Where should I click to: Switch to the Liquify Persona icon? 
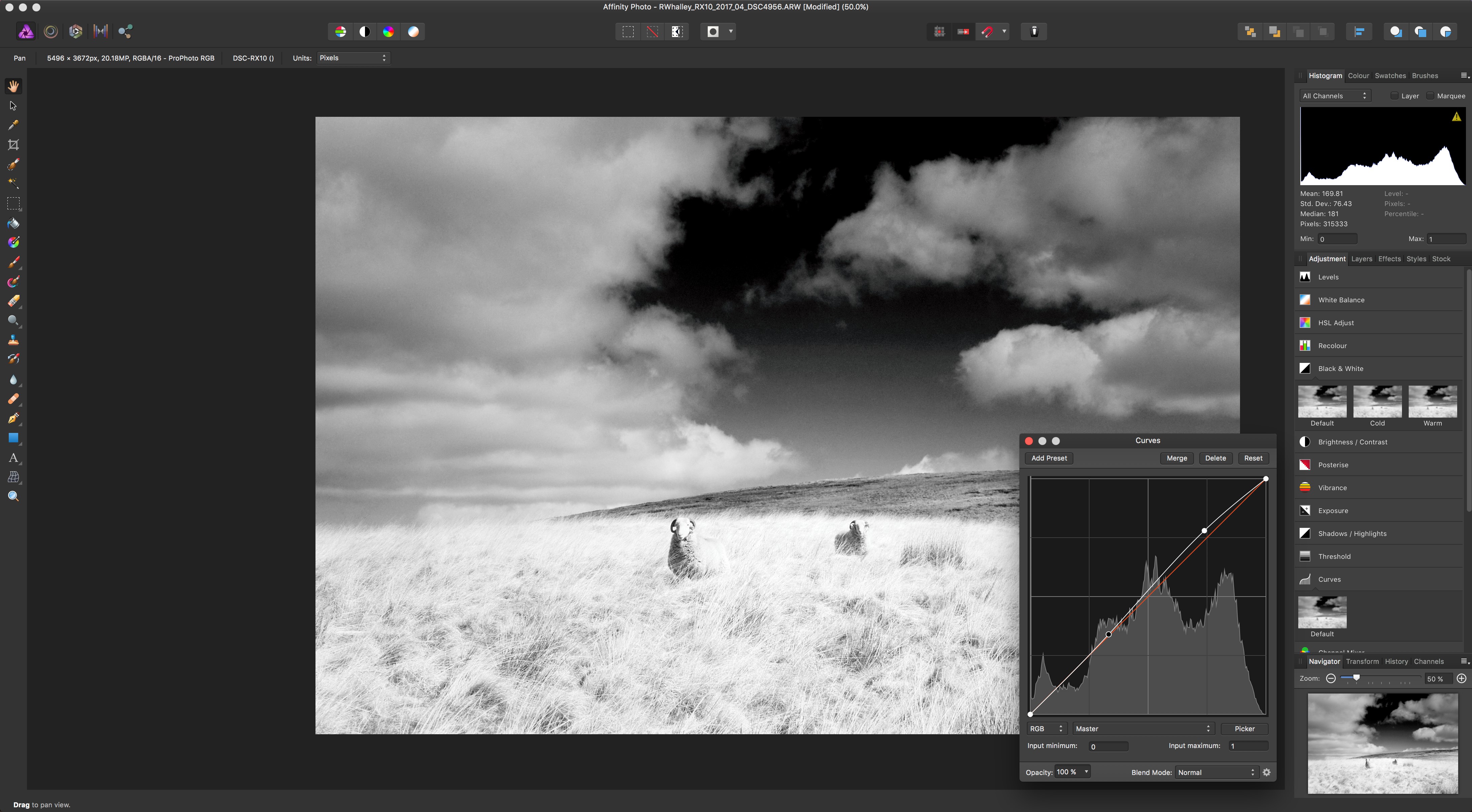pyautogui.click(x=51, y=31)
